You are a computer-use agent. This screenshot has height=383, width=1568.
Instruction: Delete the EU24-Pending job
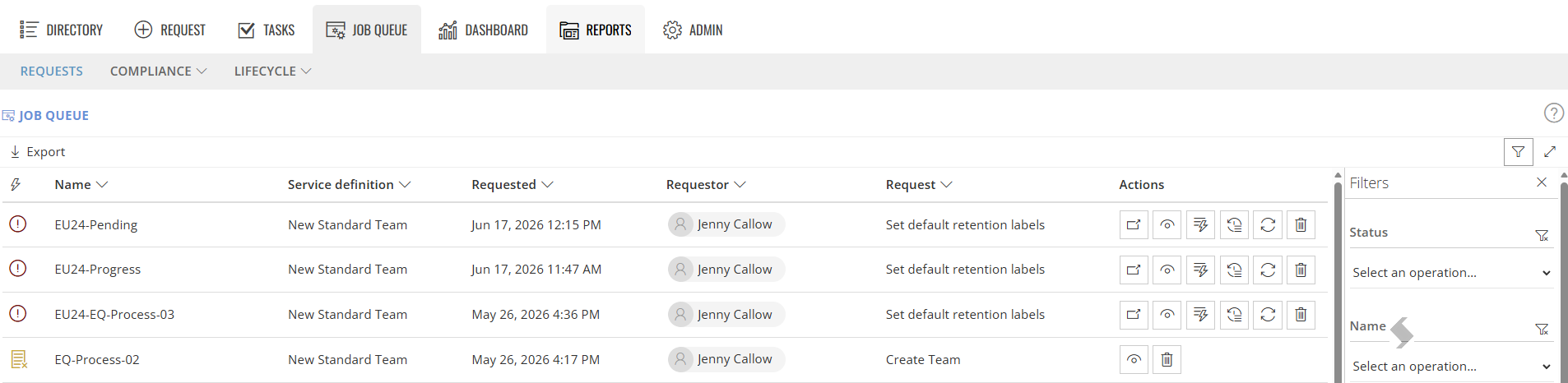click(x=1301, y=224)
